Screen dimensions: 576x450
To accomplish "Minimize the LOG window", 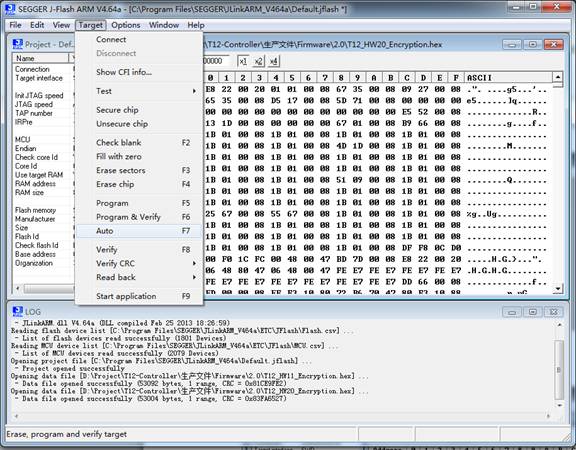I will pyautogui.click(x=512, y=312).
